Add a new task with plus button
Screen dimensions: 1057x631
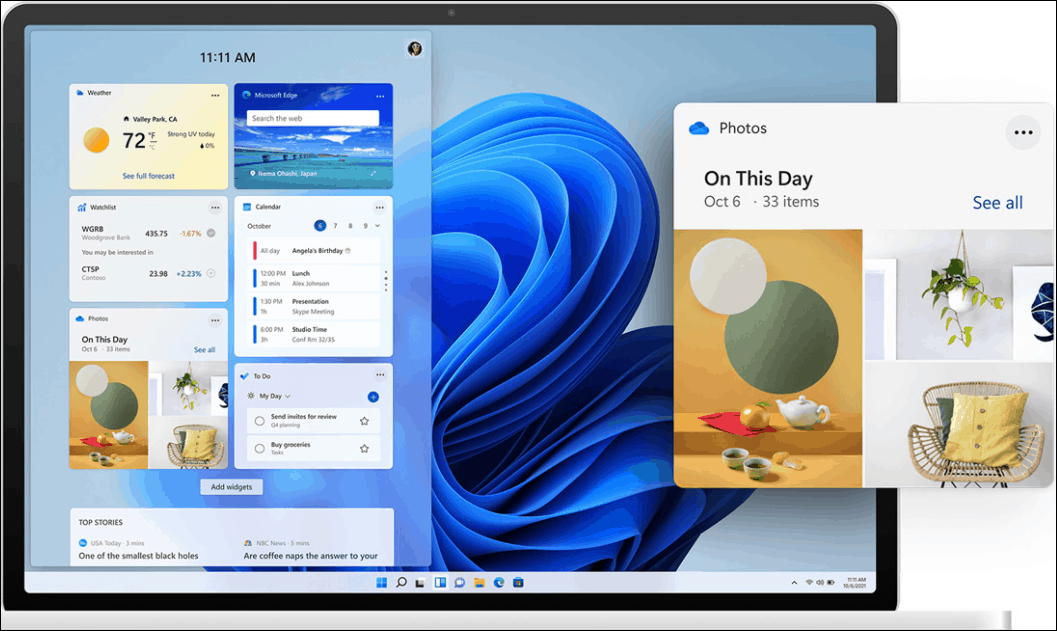[373, 397]
